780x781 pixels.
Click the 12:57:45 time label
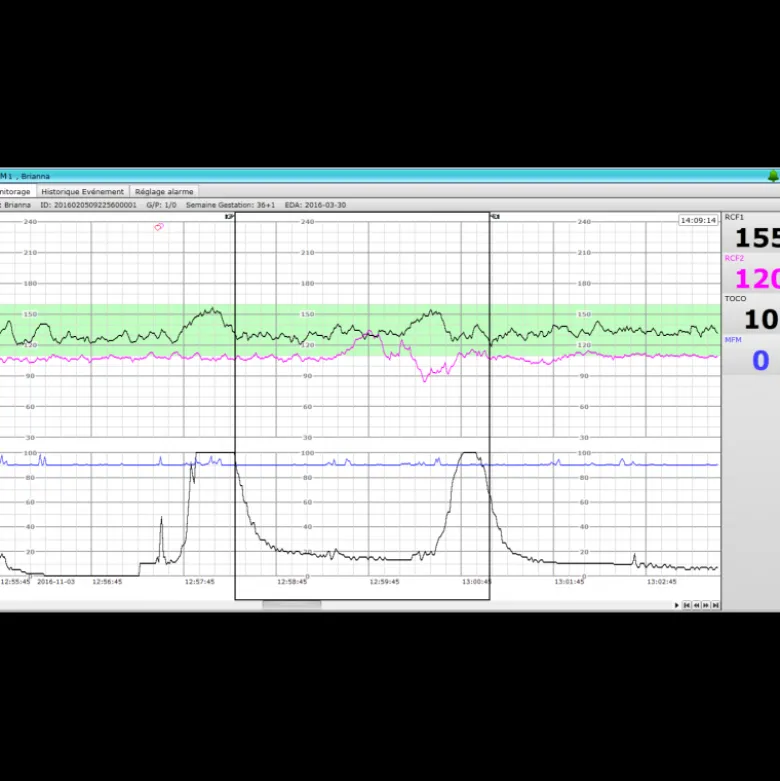pyautogui.click(x=200, y=581)
